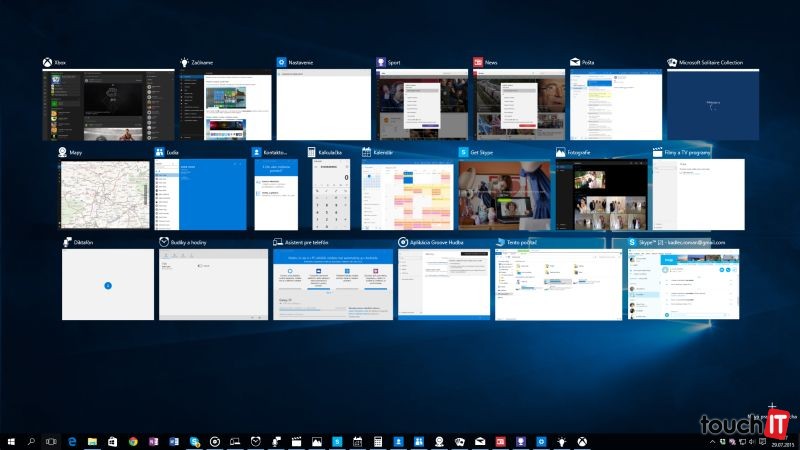Show hidden system tray icons
800x450 pixels.
[x=712, y=441]
